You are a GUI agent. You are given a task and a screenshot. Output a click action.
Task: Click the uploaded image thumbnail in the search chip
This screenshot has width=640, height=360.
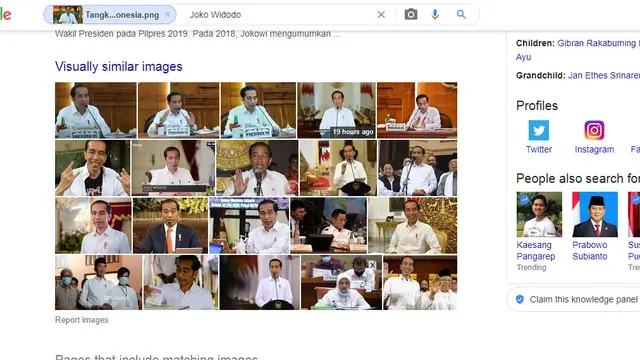click(x=68, y=15)
